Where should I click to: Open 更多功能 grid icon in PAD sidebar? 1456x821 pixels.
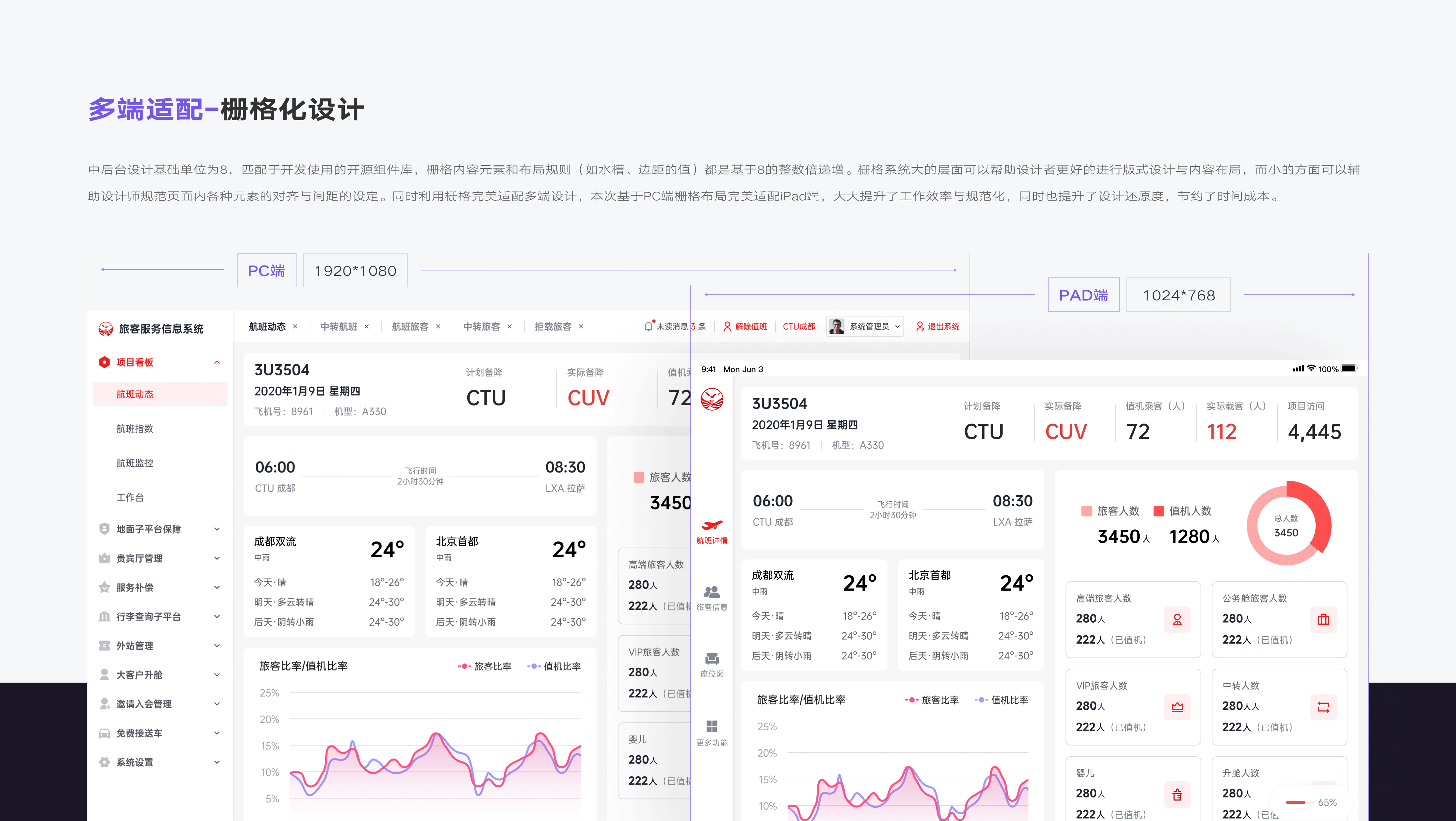click(711, 726)
